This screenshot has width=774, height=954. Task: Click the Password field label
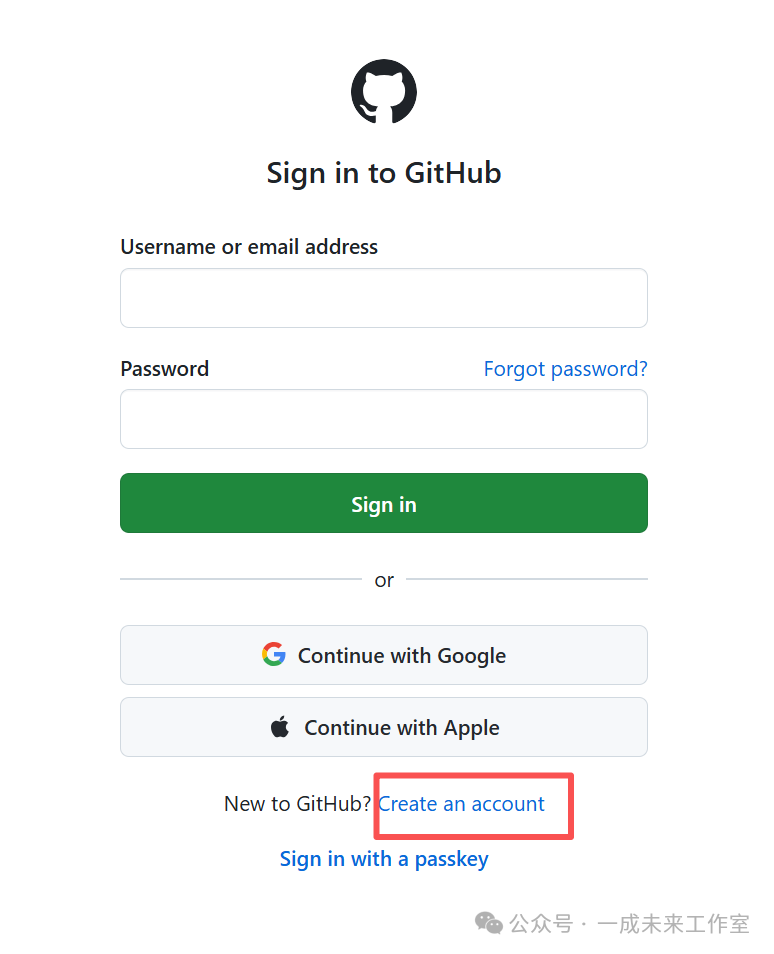coord(165,369)
